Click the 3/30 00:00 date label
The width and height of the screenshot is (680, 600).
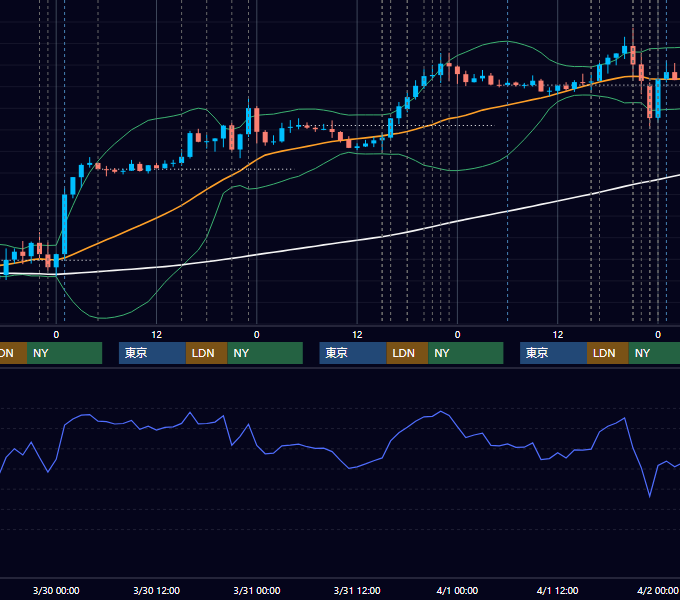tap(56, 590)
